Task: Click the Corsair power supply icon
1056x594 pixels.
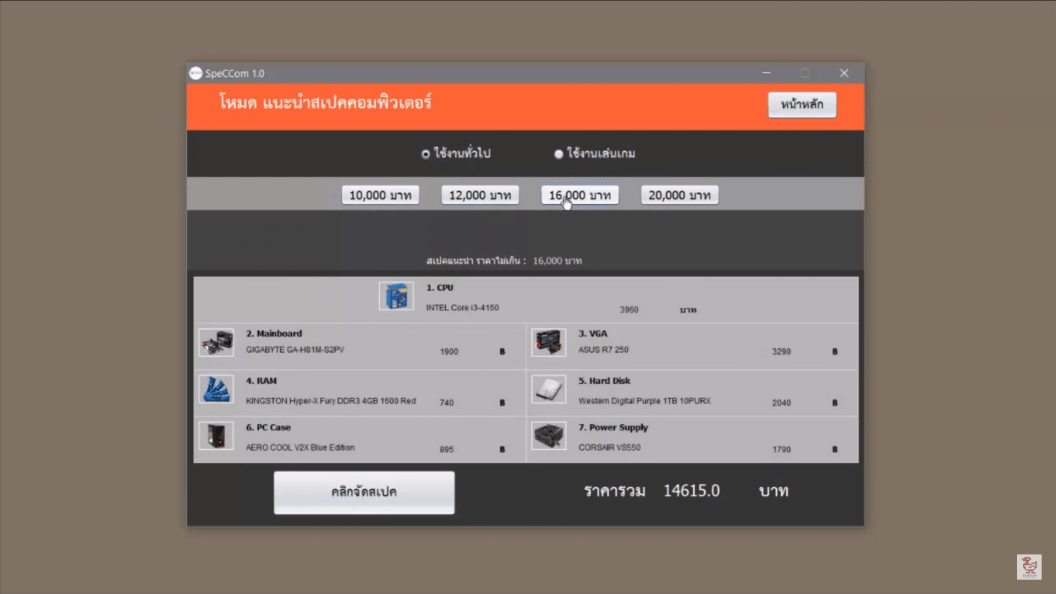Action: [548, 436]
